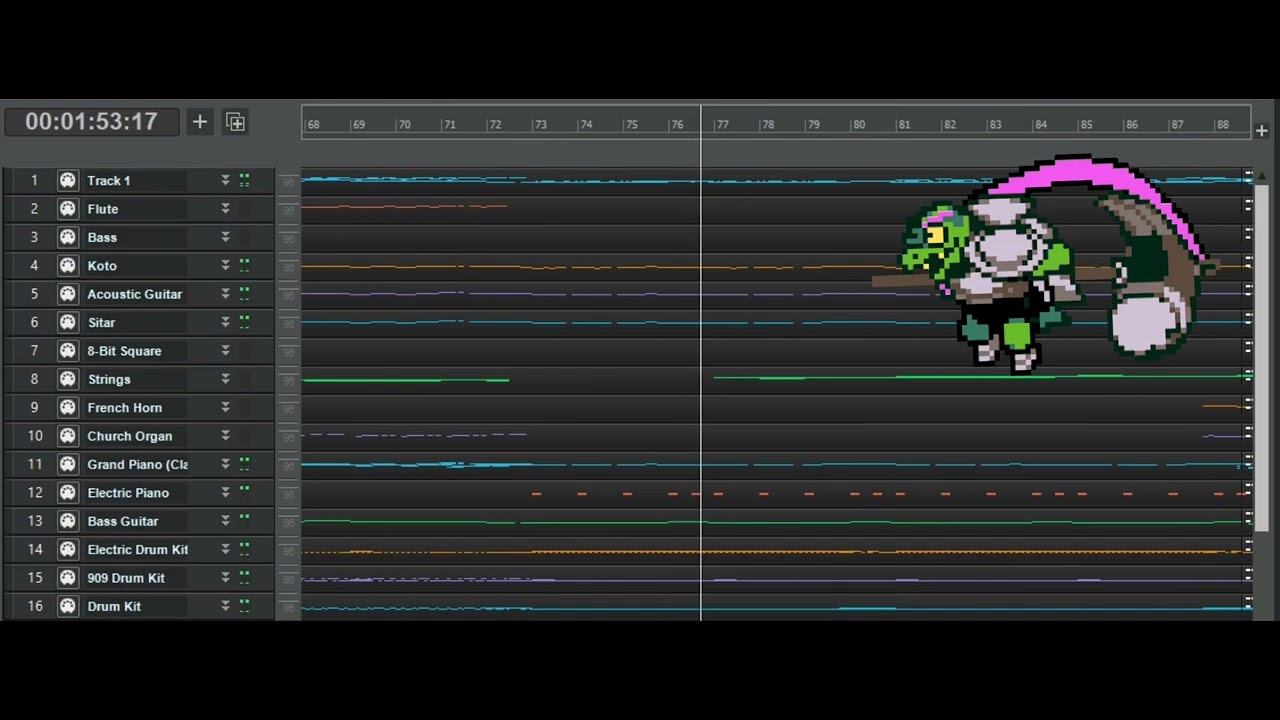The width and height of the screenshot is (1280, 720).
Task: Click the Electric Piano track's MIDI icon
Action: point(67,493)
